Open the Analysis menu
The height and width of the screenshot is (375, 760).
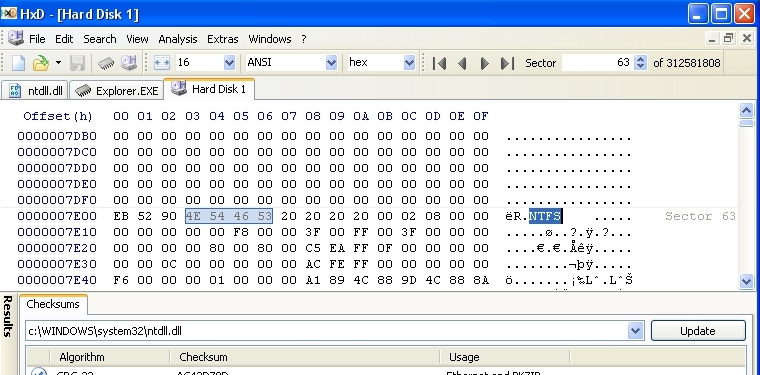(x=178, y=39)
